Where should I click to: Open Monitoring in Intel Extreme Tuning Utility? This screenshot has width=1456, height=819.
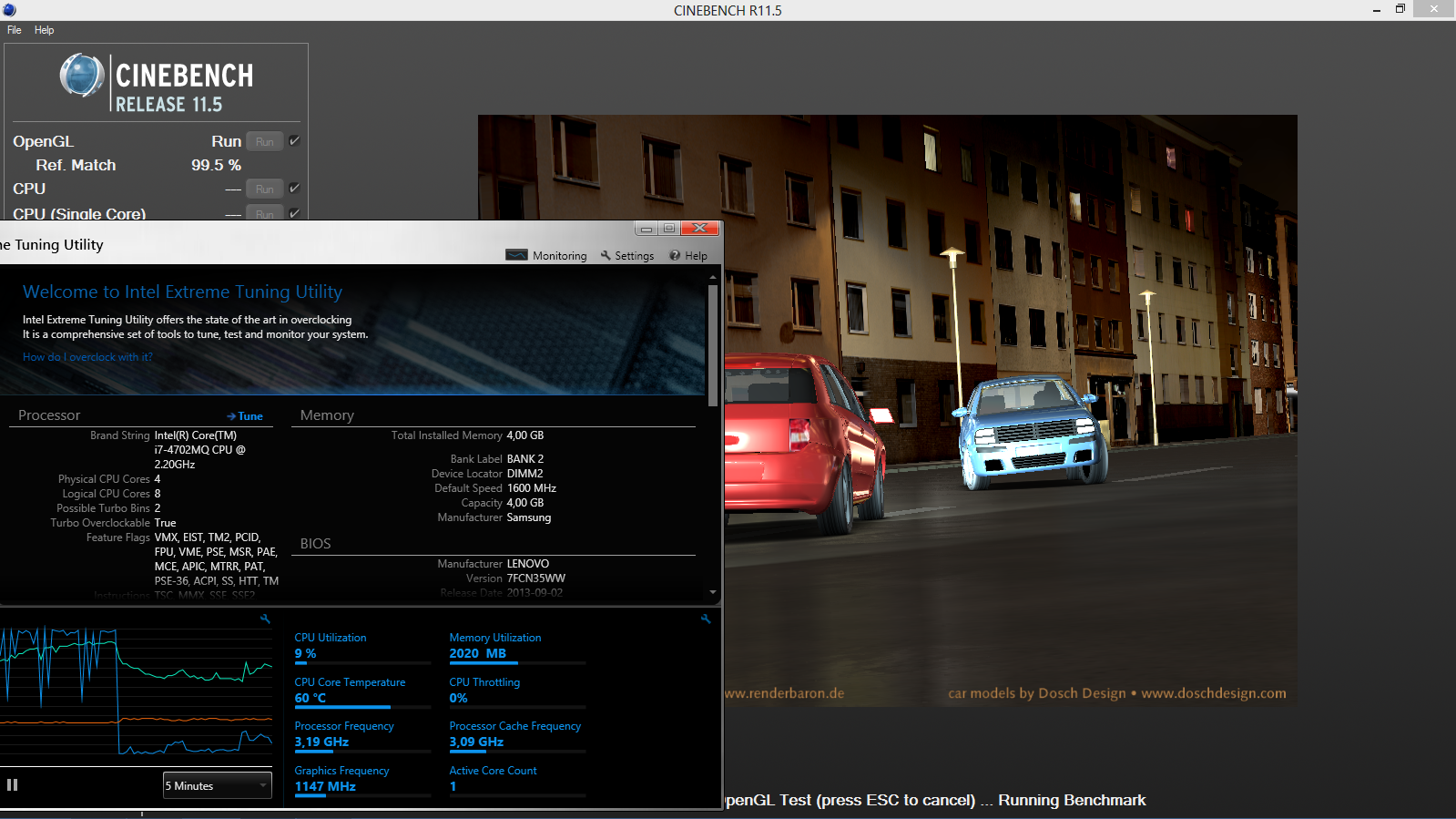[x=546, y=256]
